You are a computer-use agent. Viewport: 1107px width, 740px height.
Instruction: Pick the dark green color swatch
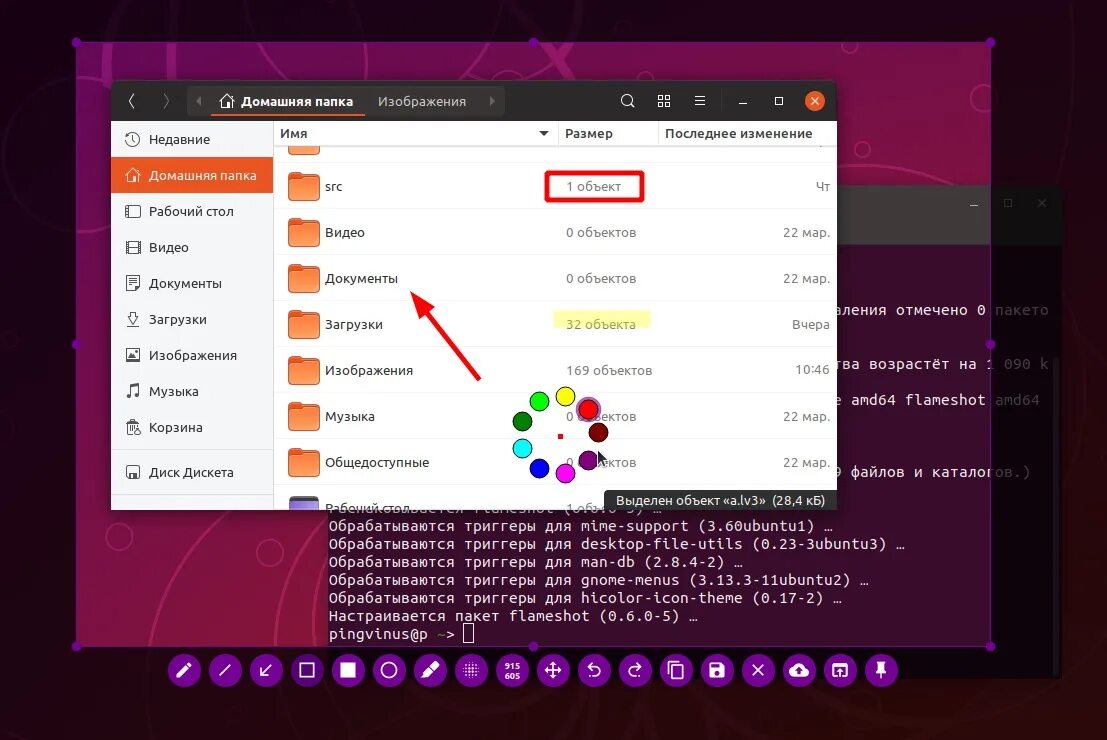coord(522,422)
